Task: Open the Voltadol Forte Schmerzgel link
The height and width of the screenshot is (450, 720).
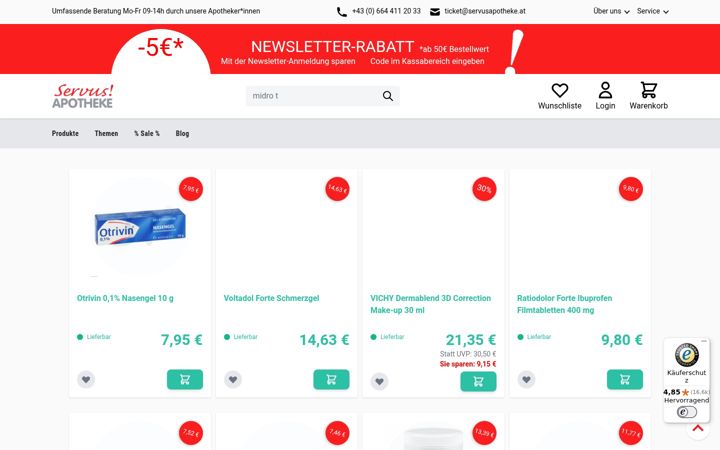Action: pyautogui.click(x=271, y=298)
